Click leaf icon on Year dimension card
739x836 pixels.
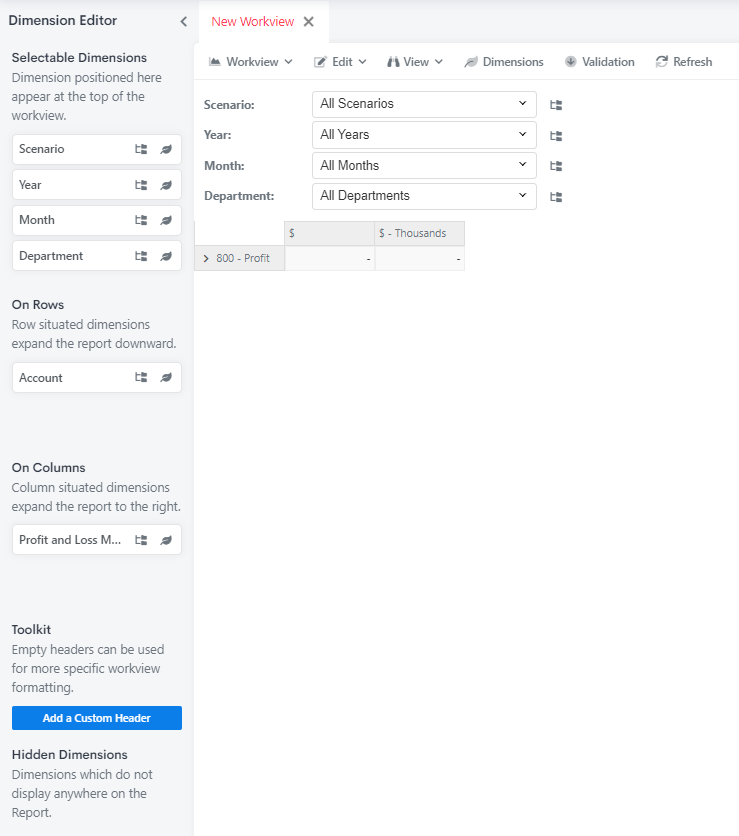click(x=166, y=185)
